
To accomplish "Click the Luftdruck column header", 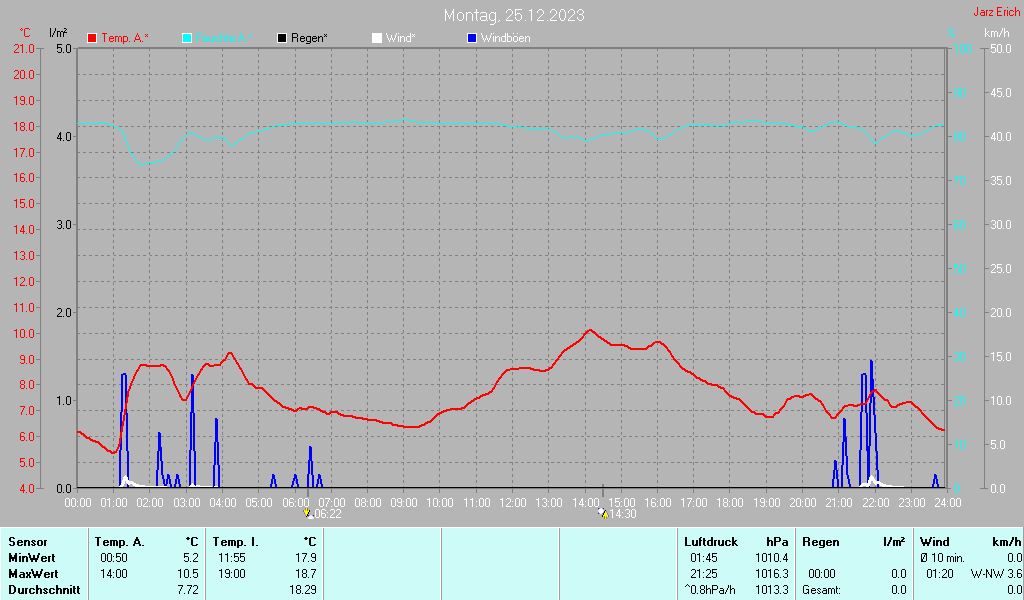I will coord(711,541).
